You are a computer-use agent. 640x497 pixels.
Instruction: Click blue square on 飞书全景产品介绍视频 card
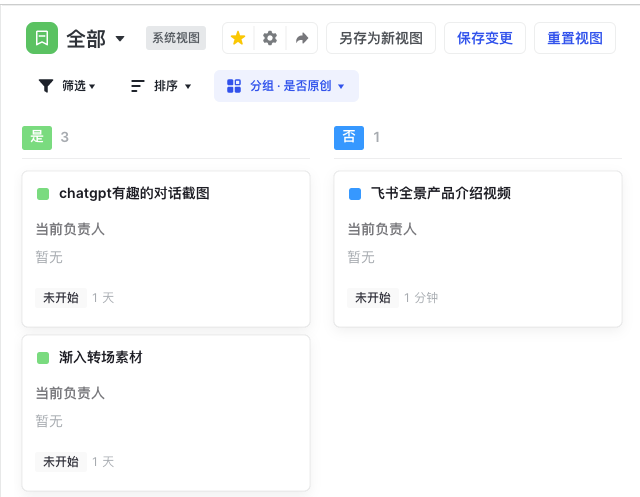click(355, 194)
